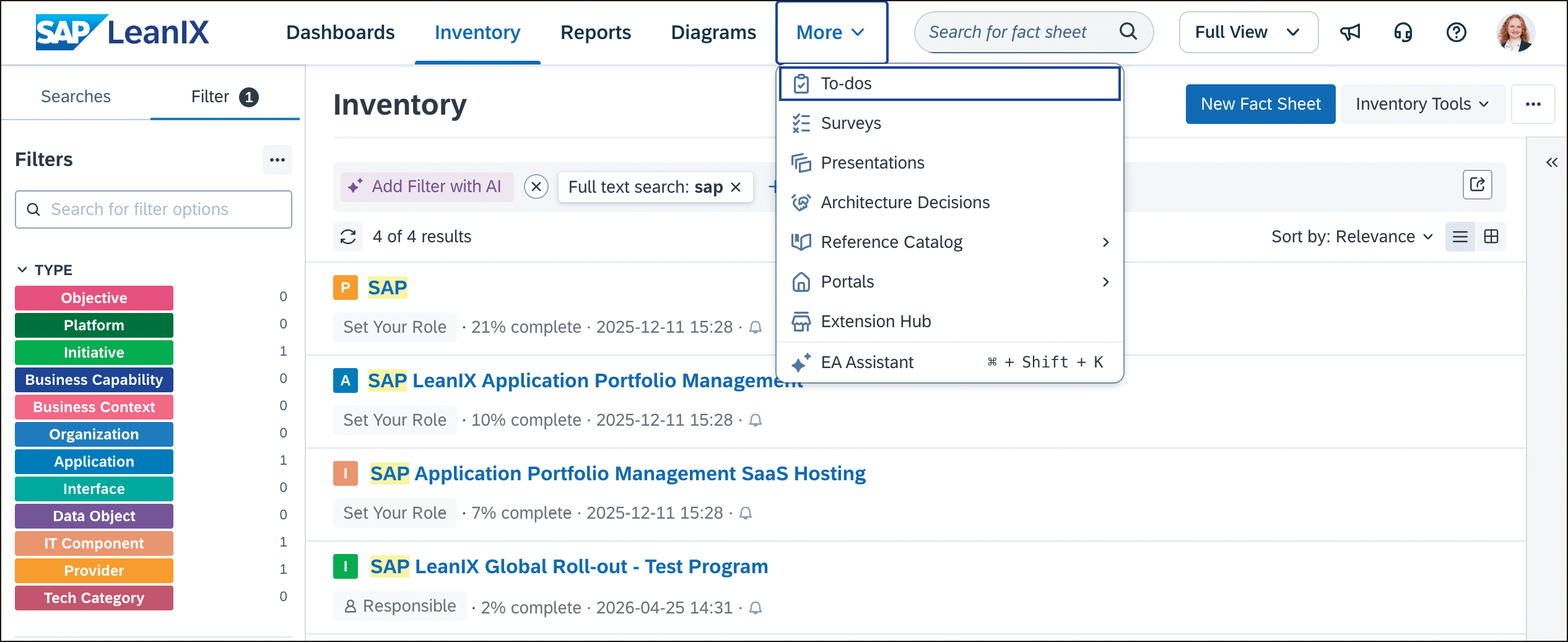Image resolution: width=1568 pixels, height=642 pixels.
Task: Filter by Provider type
Action: pyautogui.click(x=94, y=571)
